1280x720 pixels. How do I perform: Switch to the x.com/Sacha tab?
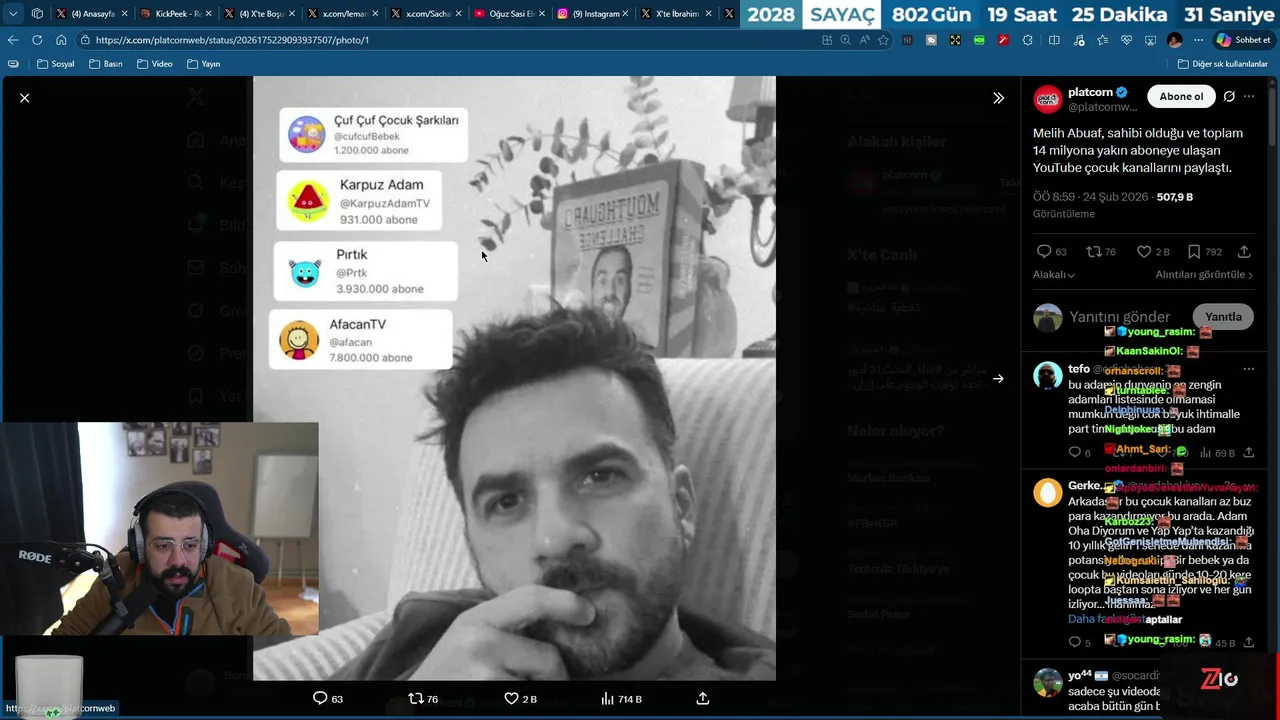(x=427, y=14)
